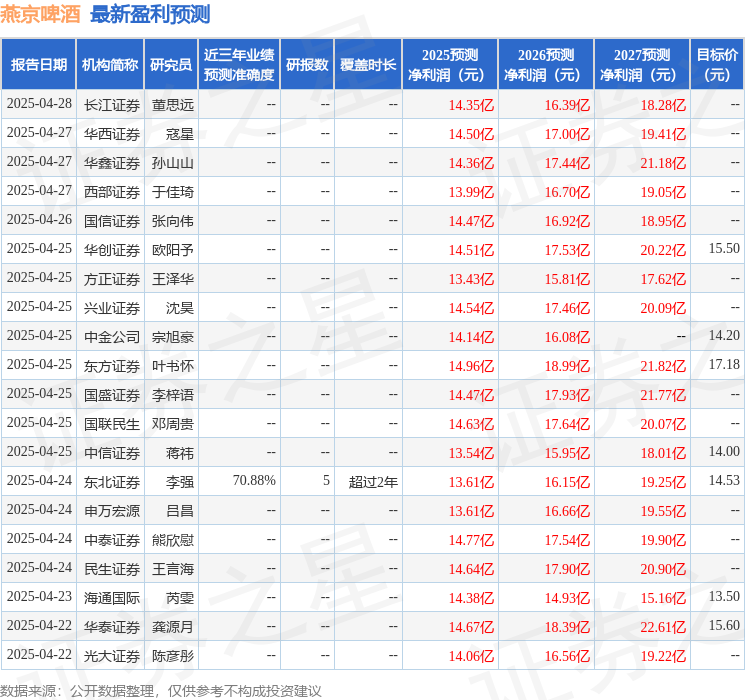
Task: Click the 15.60 target price value
Action: [x=724, y=625]
